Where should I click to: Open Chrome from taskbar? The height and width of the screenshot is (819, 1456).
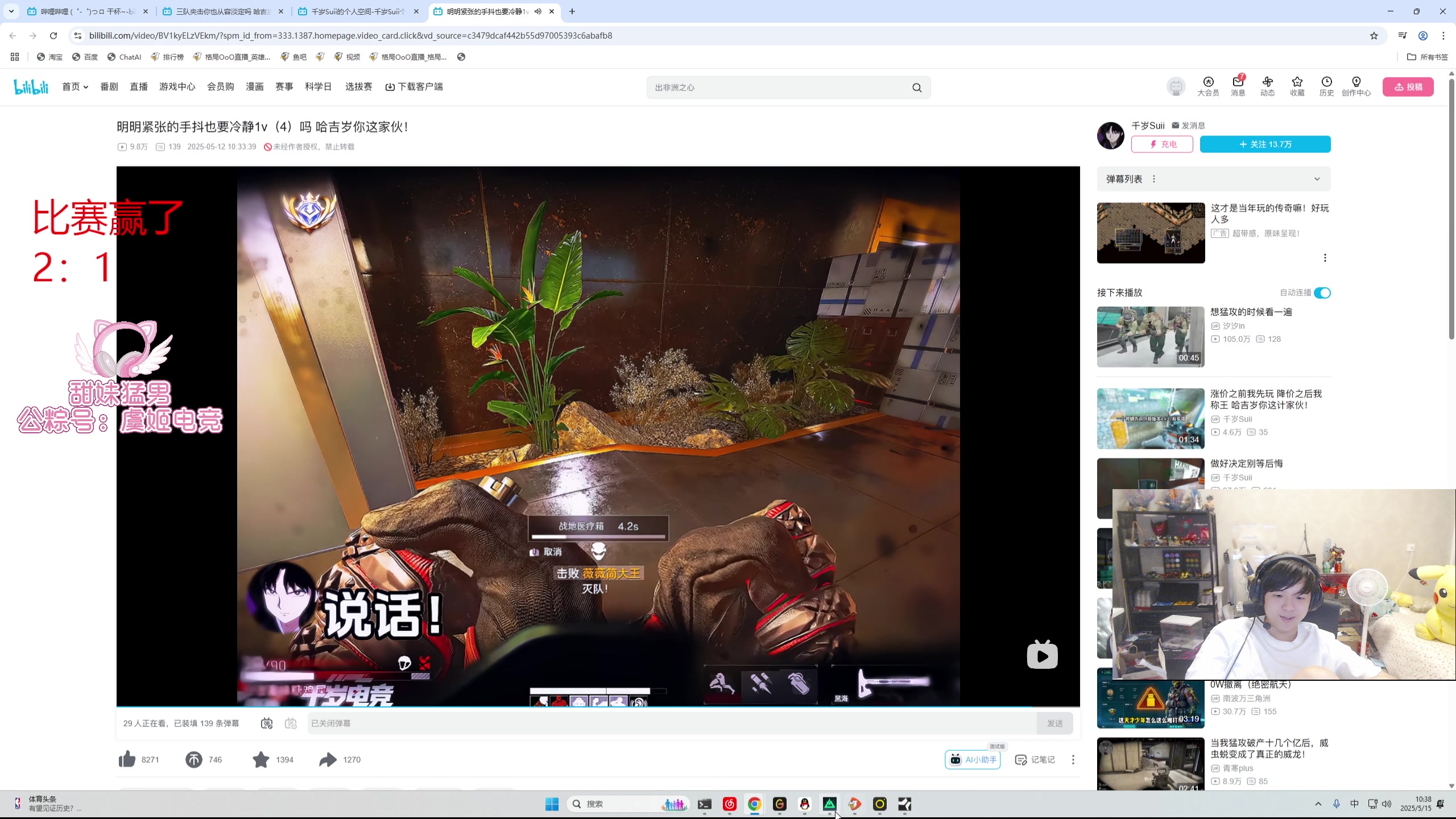tap(755, 804)
